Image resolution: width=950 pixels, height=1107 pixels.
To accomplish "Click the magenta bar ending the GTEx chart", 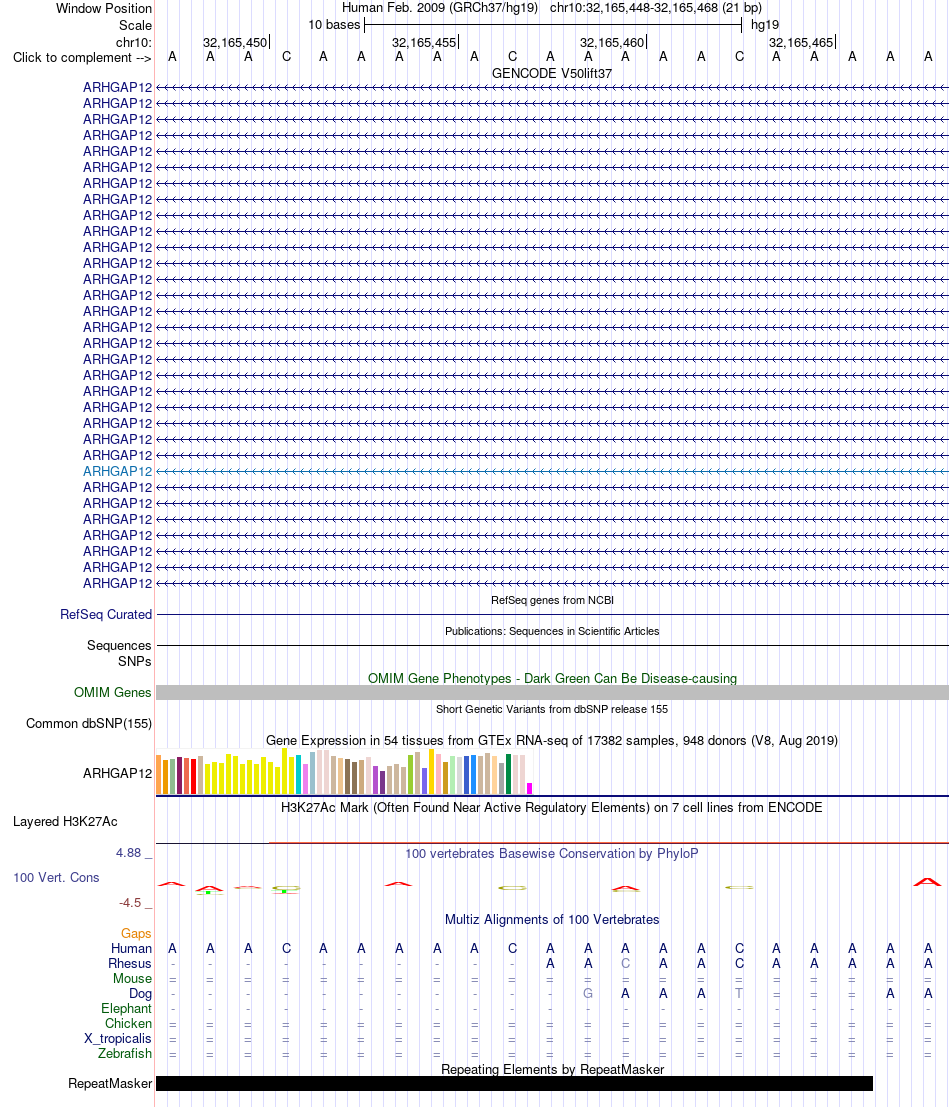I will (x=529, y=789).
